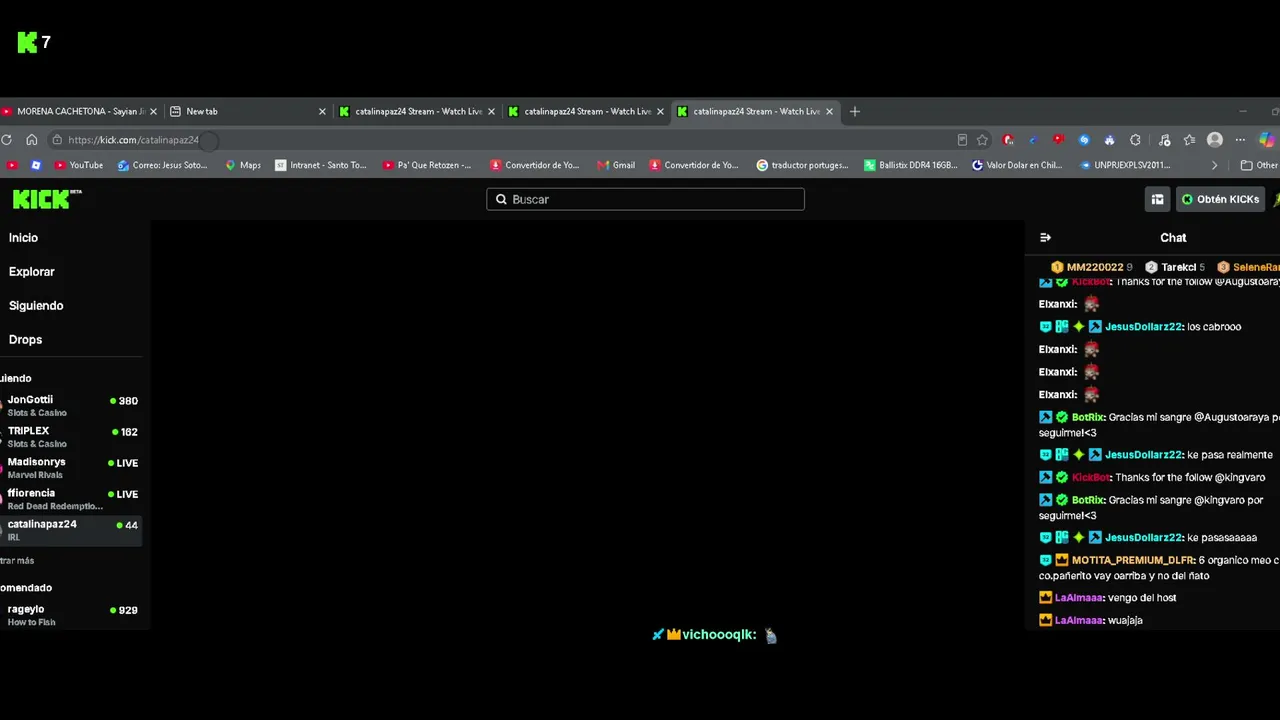
Task: Click the Buscar search field
Action: click(x=645, y=199)
